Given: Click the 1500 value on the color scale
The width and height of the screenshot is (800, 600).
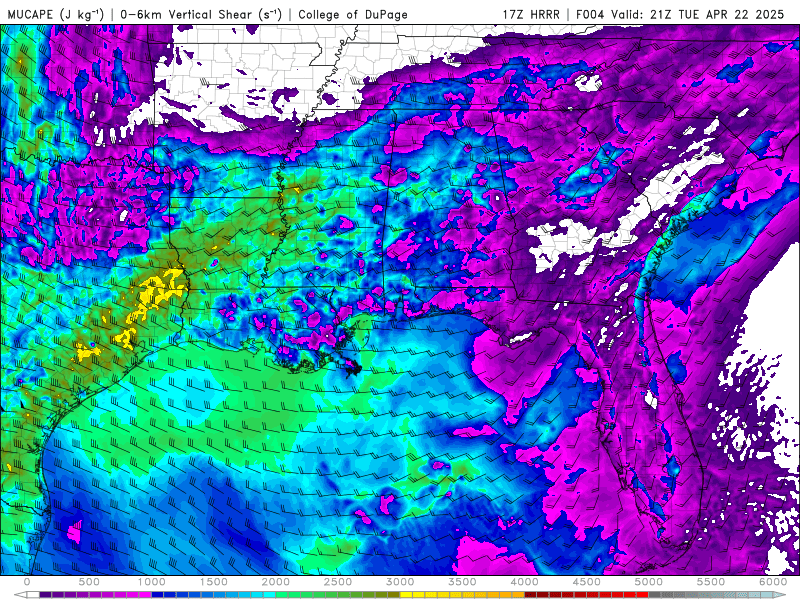Looking at the screenshot, I should tap(214, 582).
